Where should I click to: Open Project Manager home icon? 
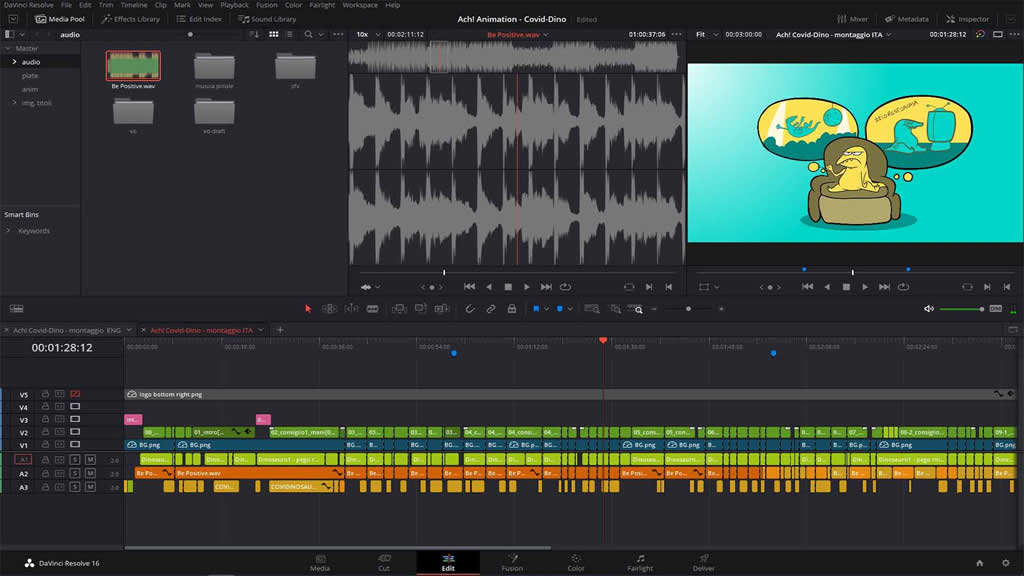(x=980, y=563)
